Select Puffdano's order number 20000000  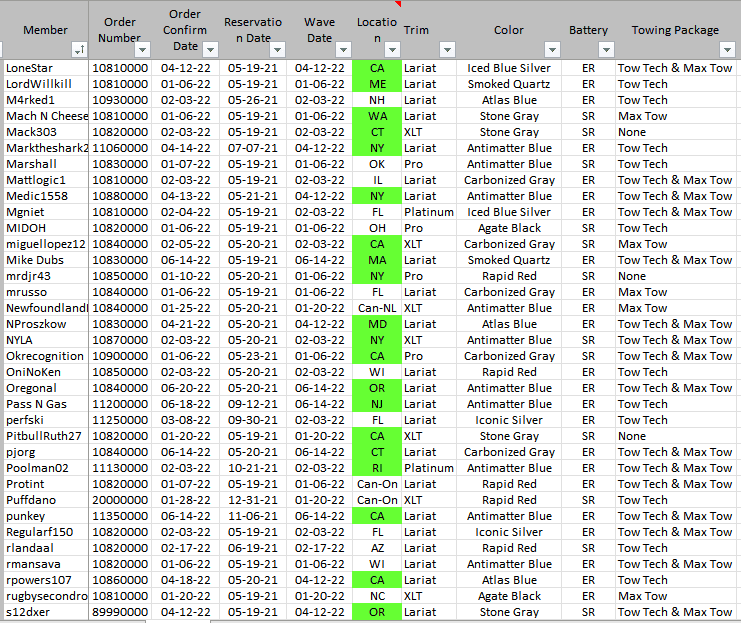120,500
